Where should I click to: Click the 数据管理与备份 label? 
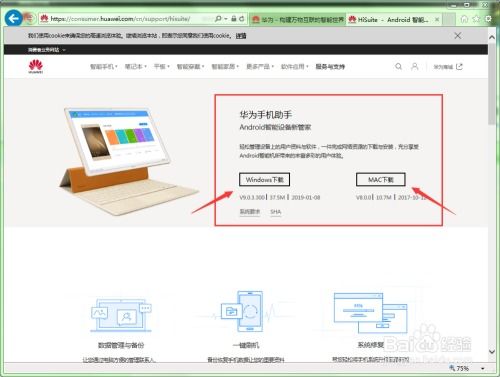121,345
